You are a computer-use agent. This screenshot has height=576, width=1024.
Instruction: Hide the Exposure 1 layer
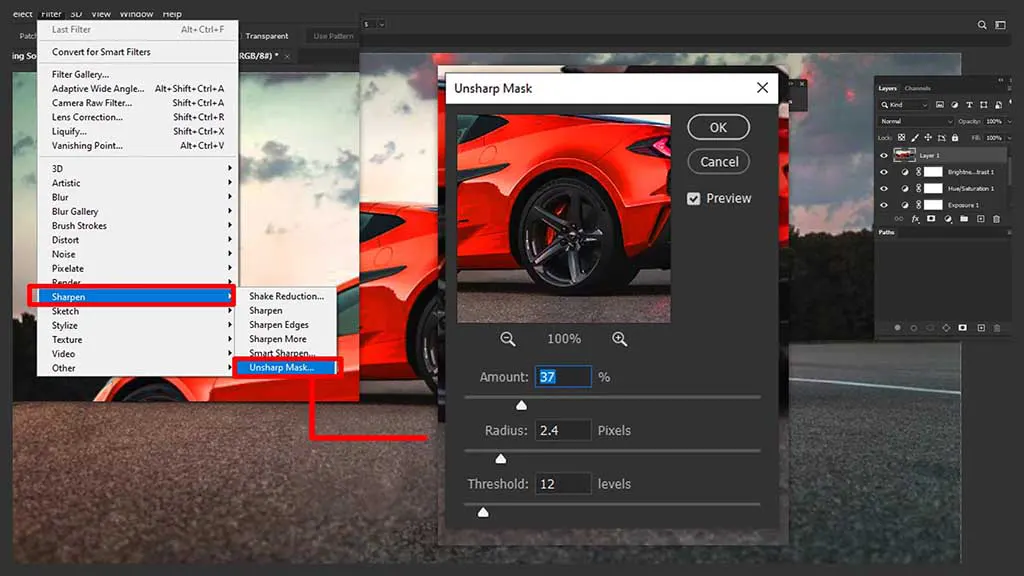pos(884,205)
